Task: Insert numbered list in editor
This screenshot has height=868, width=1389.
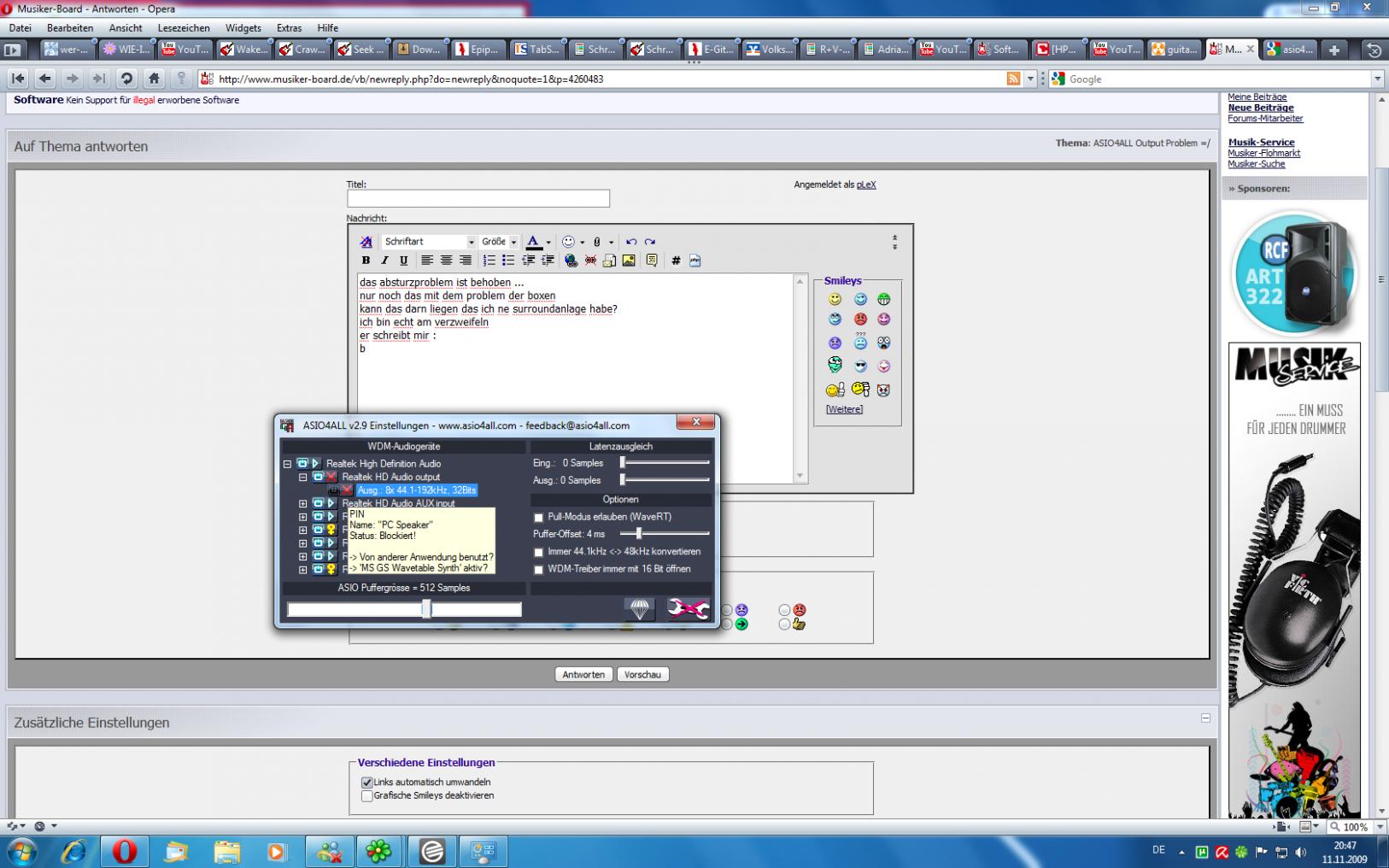Action: click(x=489, y=261)
